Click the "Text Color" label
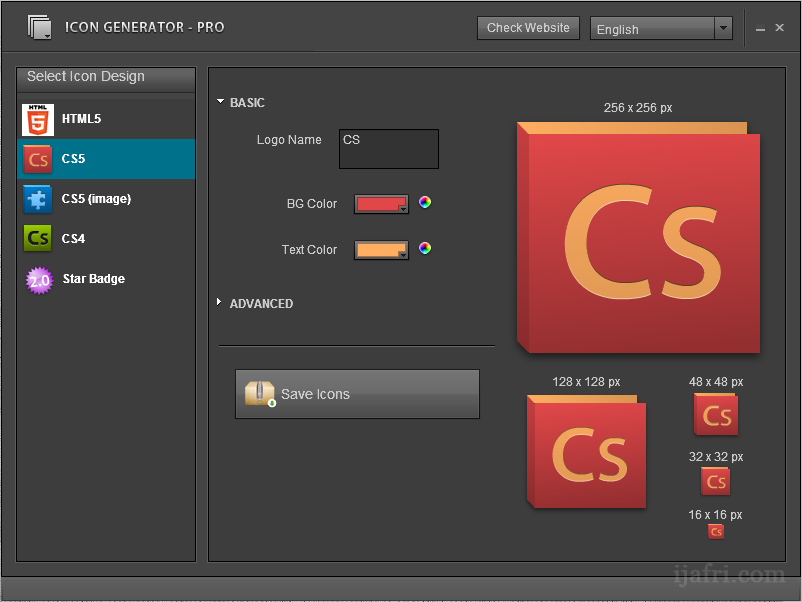Screen dimensions: 802x602 309,250
